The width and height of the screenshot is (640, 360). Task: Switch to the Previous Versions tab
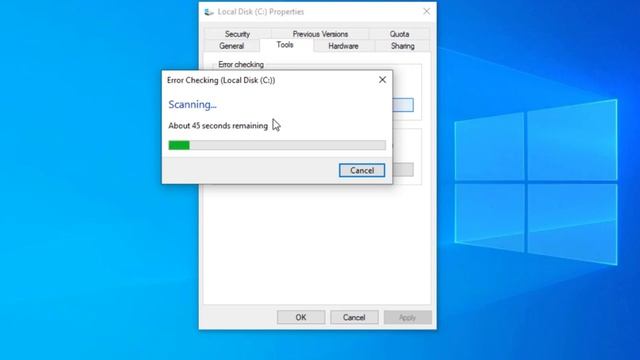[320, 34]
